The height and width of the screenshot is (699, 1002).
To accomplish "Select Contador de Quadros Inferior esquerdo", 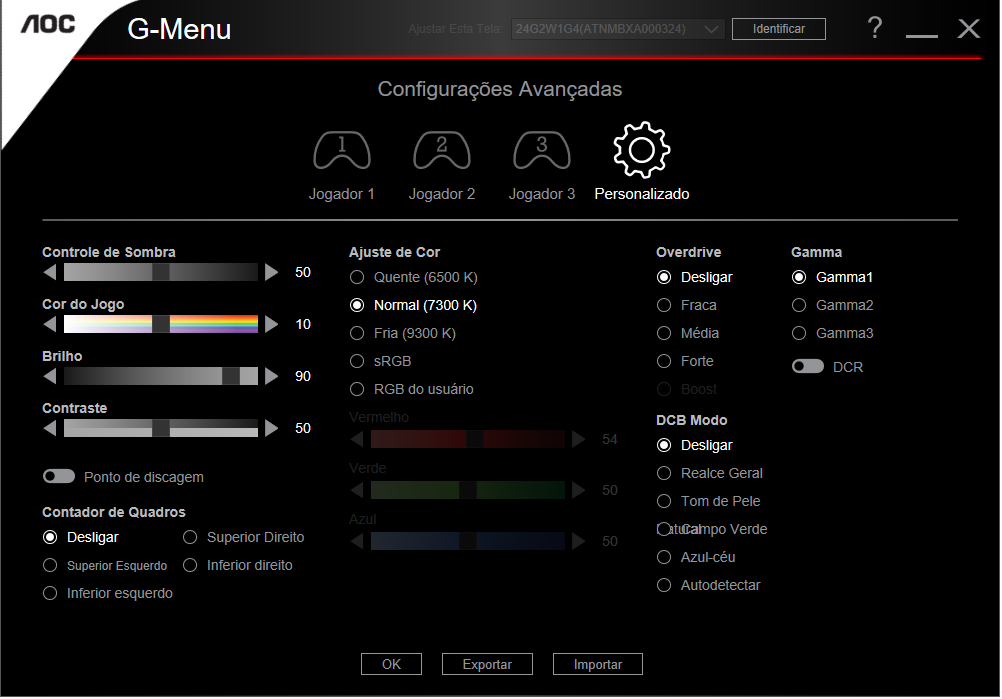I will [x=107, y=594].
